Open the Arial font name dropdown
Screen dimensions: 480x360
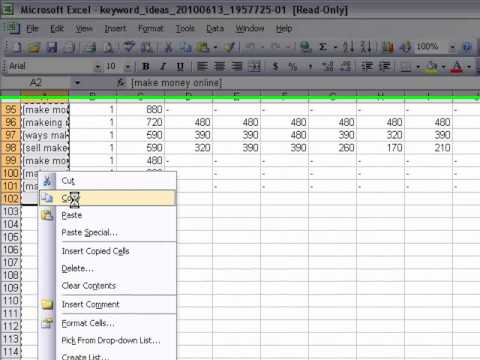point(98,67)
